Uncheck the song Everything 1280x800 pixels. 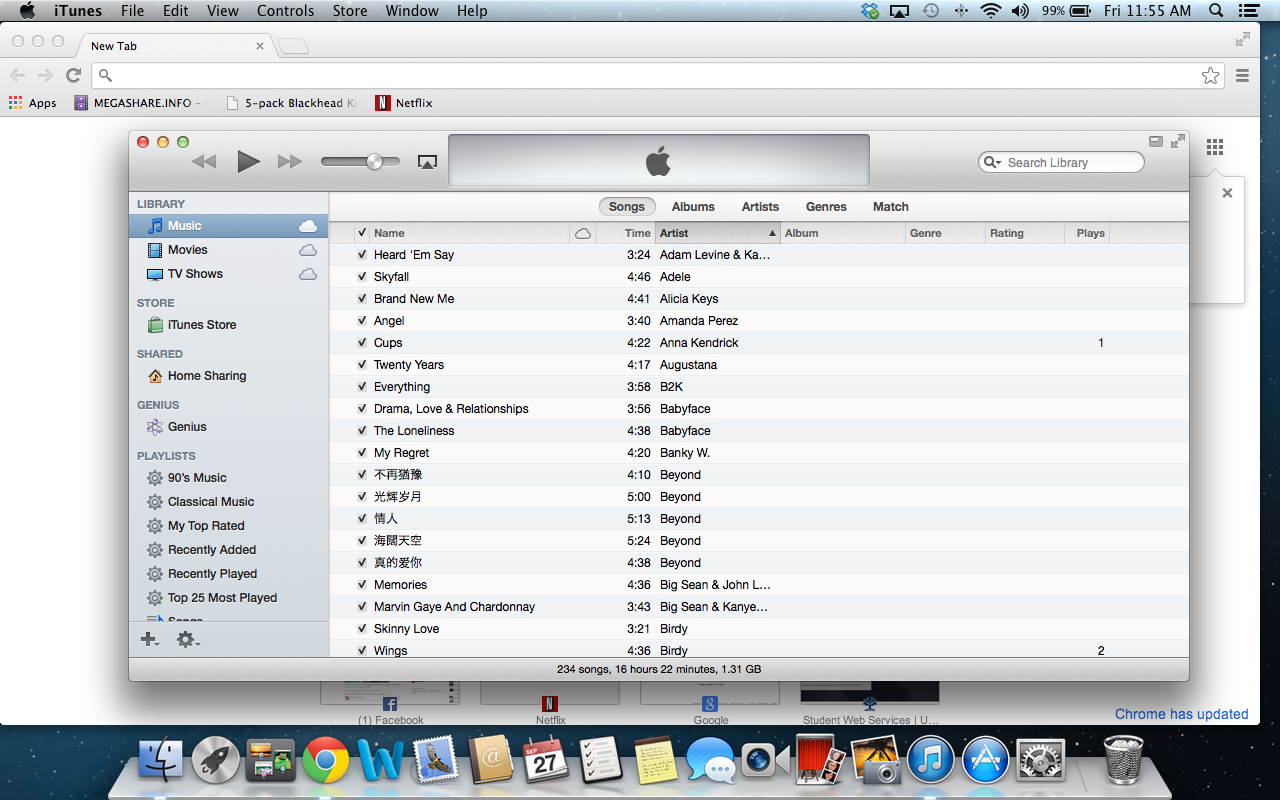click(362, 387)
